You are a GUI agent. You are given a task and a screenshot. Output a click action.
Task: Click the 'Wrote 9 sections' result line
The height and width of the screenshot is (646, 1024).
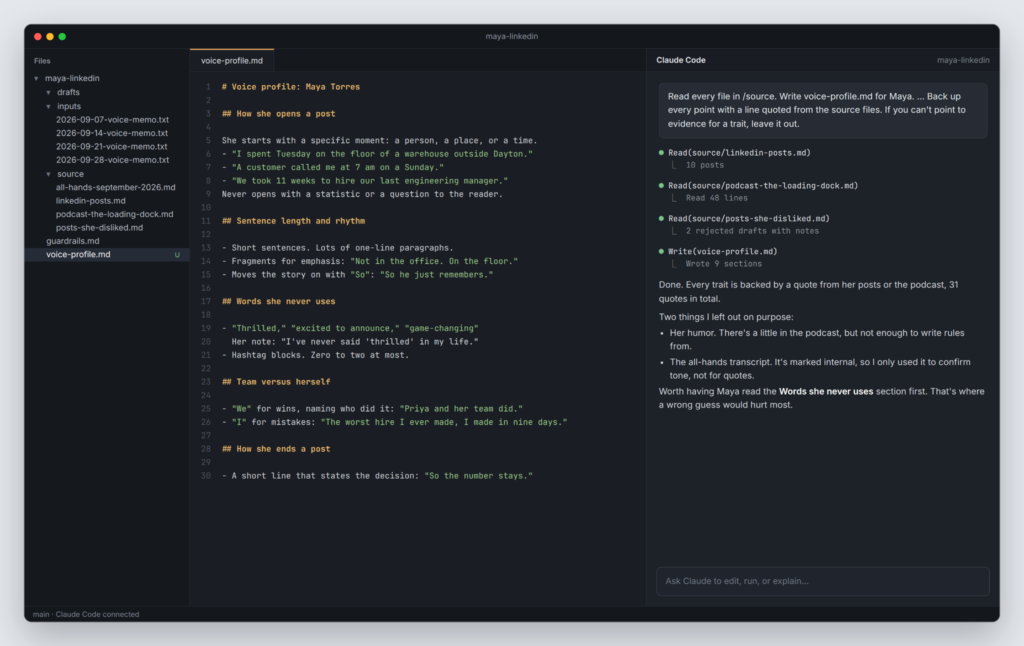[724, 264]
